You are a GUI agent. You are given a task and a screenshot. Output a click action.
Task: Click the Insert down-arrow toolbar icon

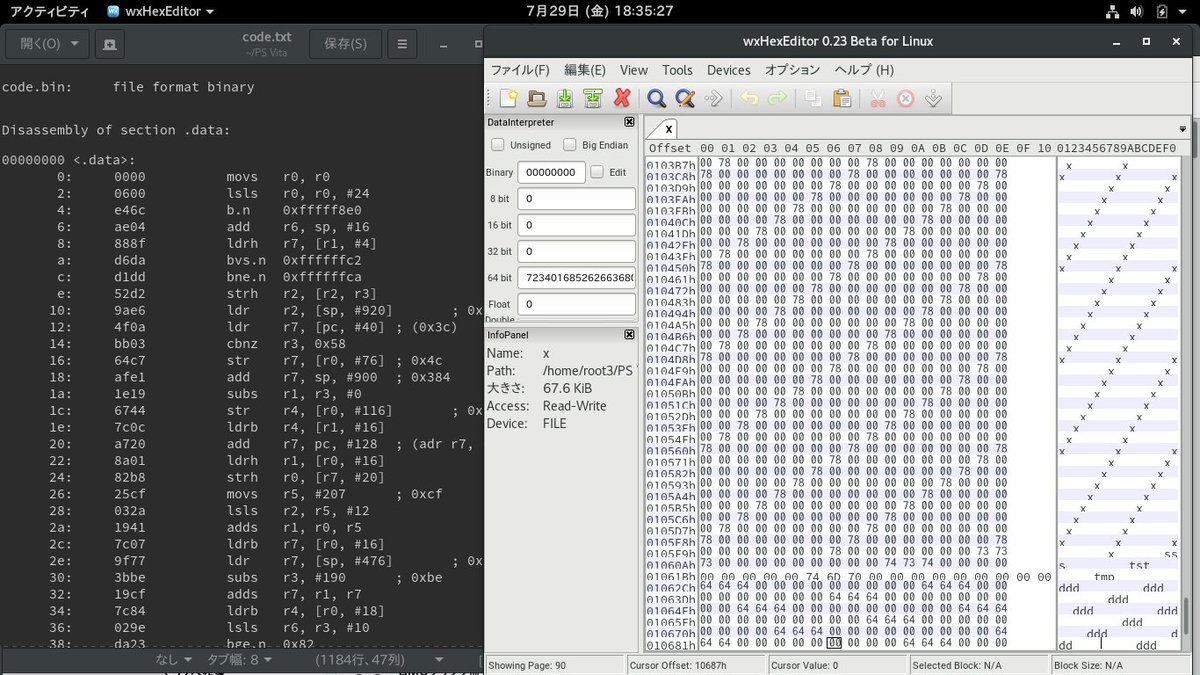933,98
